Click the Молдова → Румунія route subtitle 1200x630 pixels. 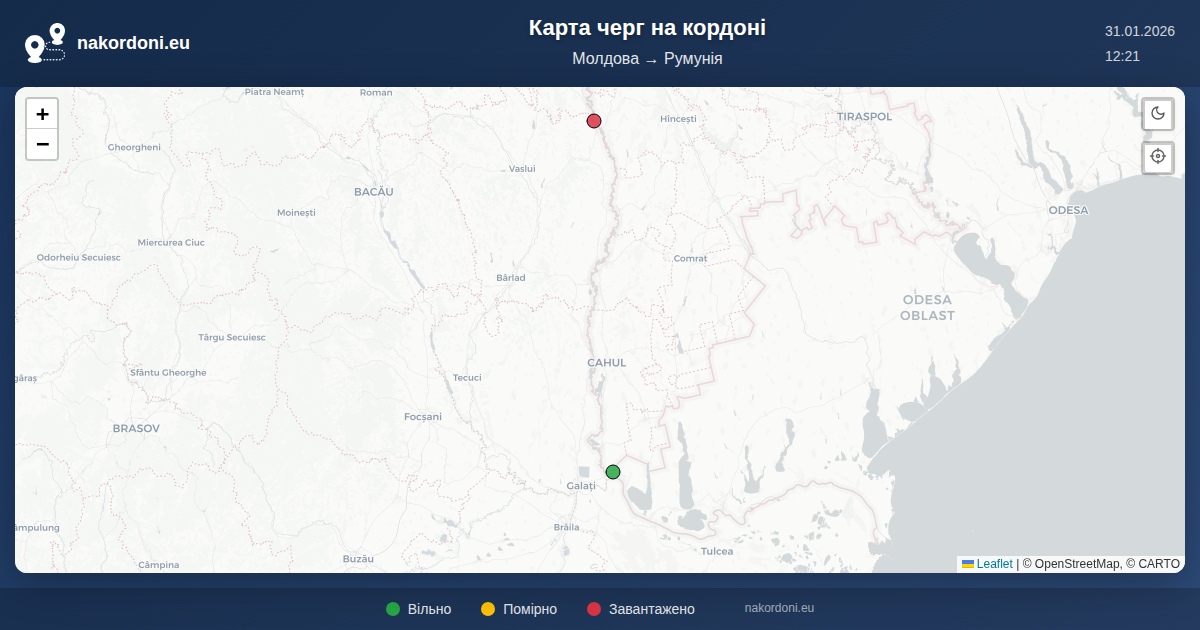647,59
